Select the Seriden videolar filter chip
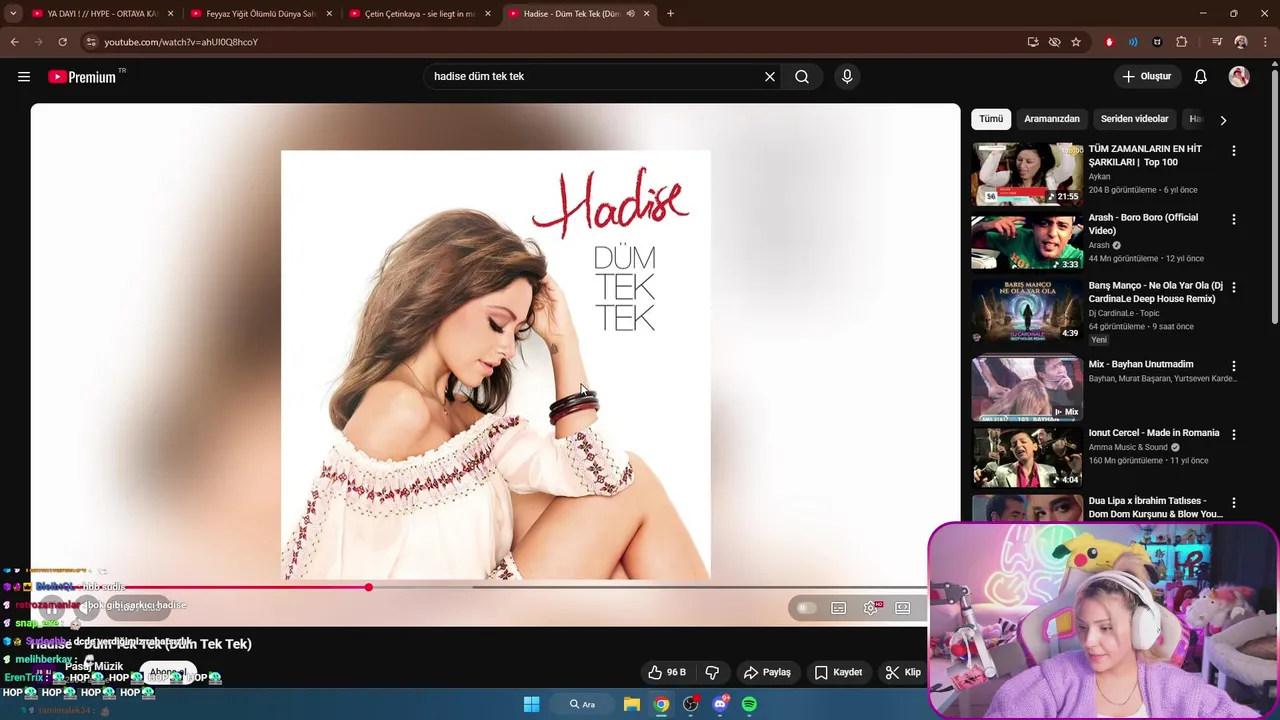 point(1135,119)
